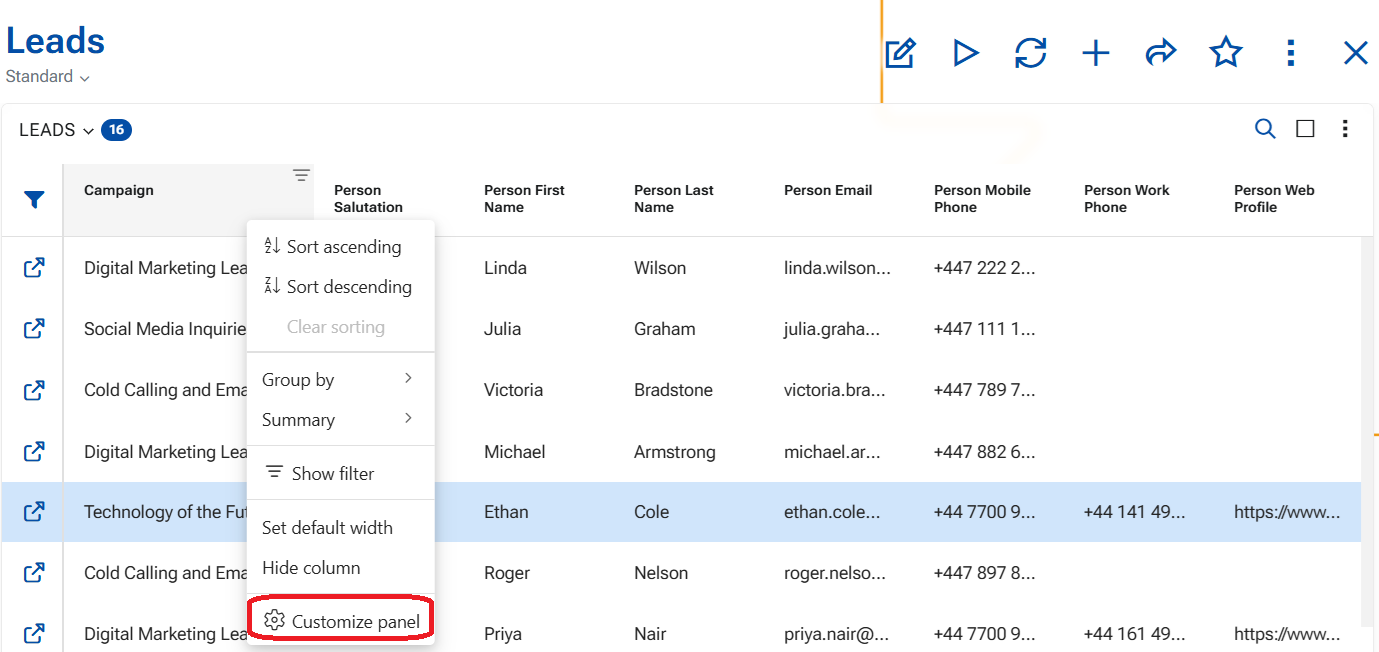Click Person Salutation column header

pyautogui.click(x=368, y=199)
